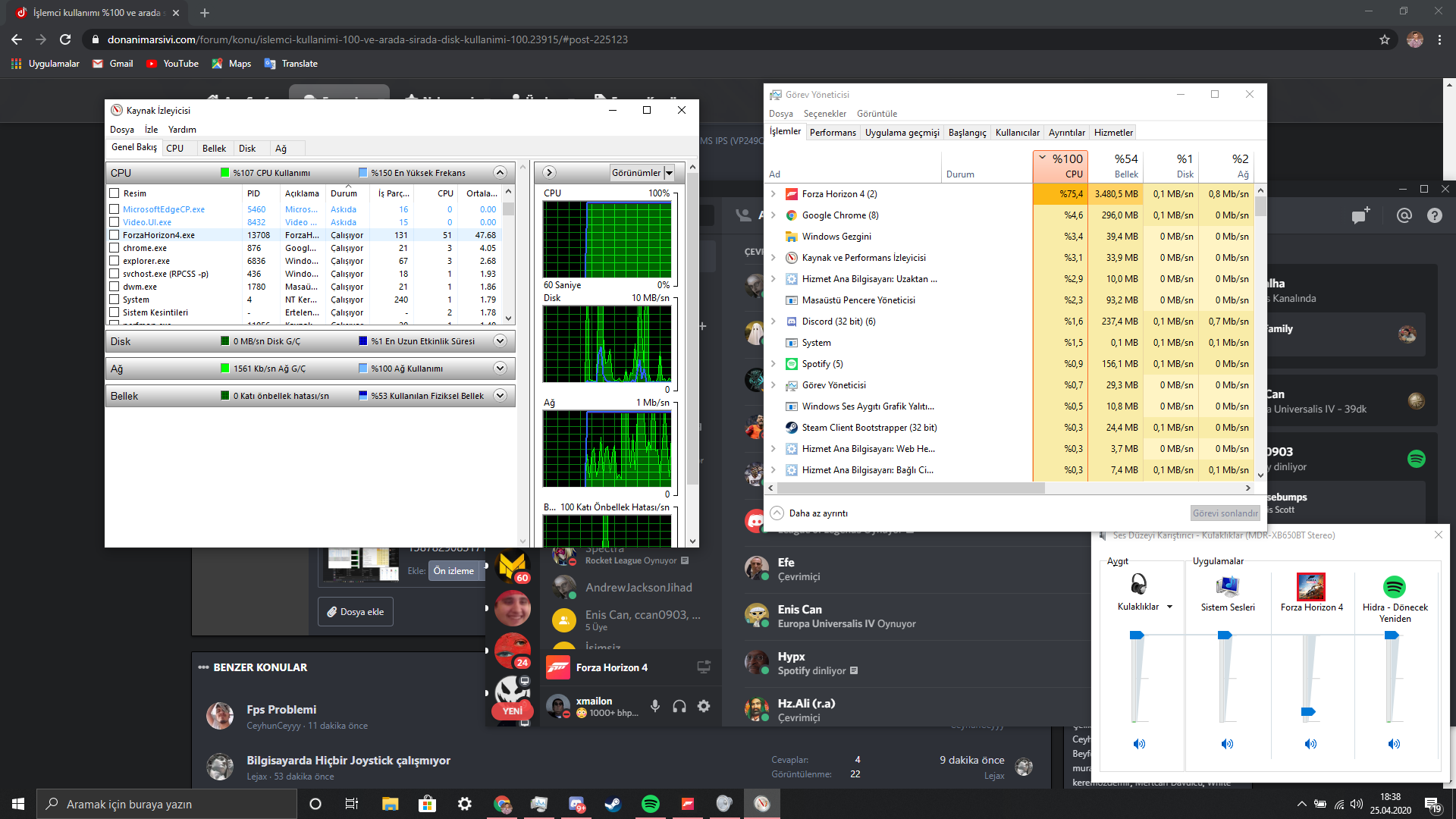The height and width of the screenshot is (819, 1456).
Task: Collapse the CPU section in Kaynak İzleyicisi
Action: click(500, 173)
